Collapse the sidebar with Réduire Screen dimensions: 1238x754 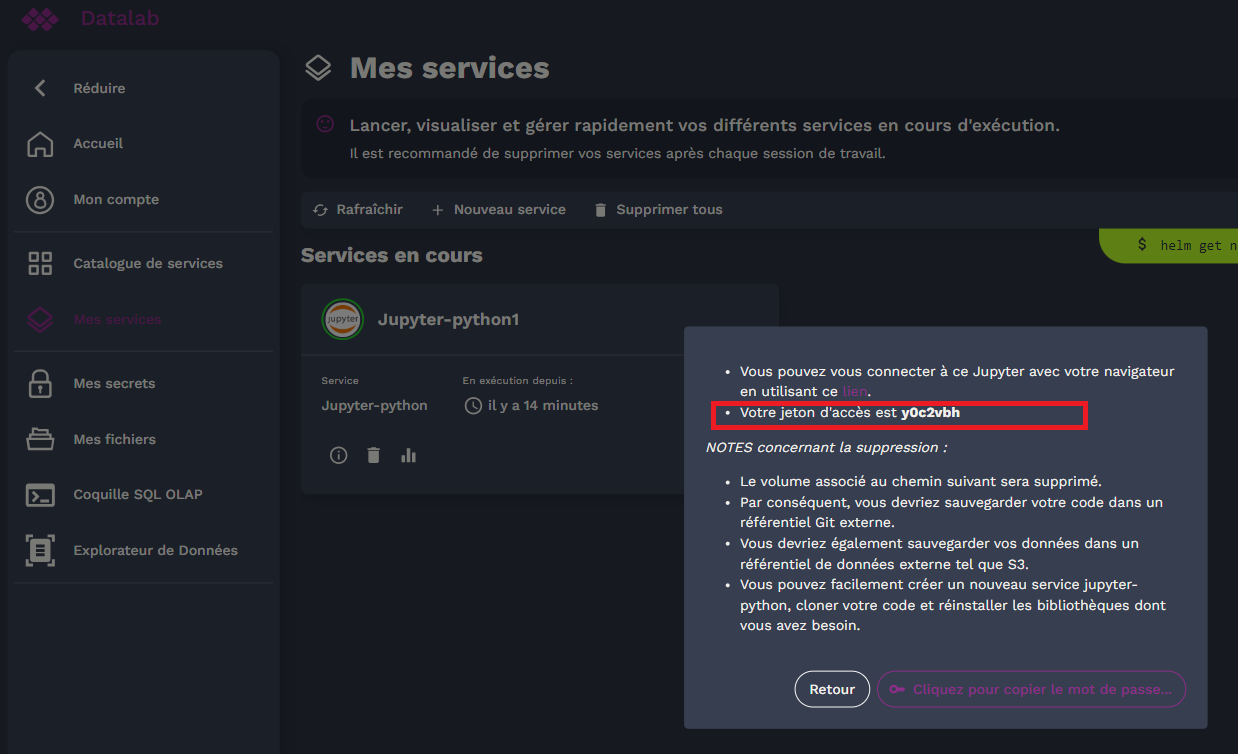click(x=40, y=88)
